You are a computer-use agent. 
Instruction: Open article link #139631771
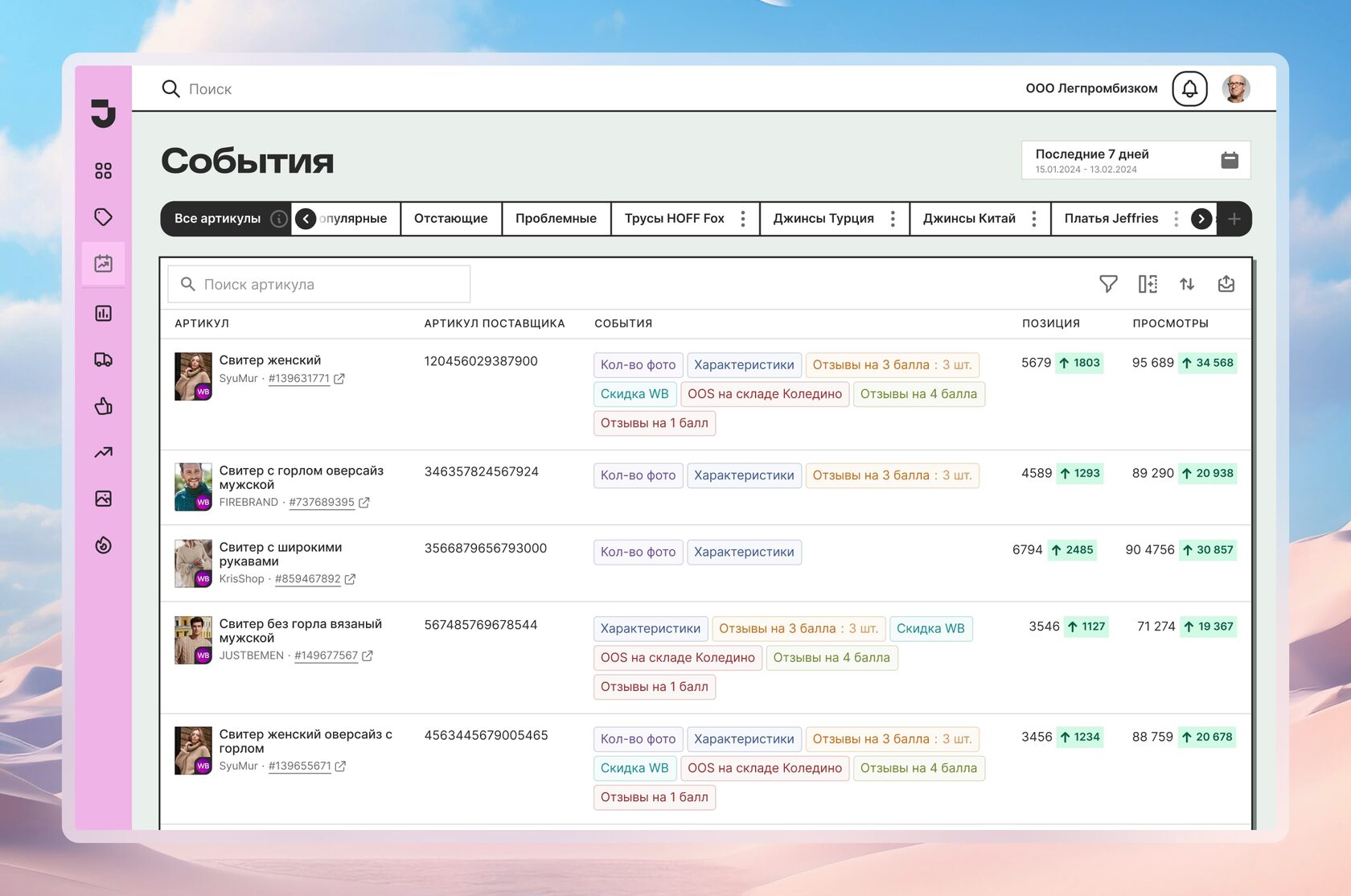coord(299,379)
